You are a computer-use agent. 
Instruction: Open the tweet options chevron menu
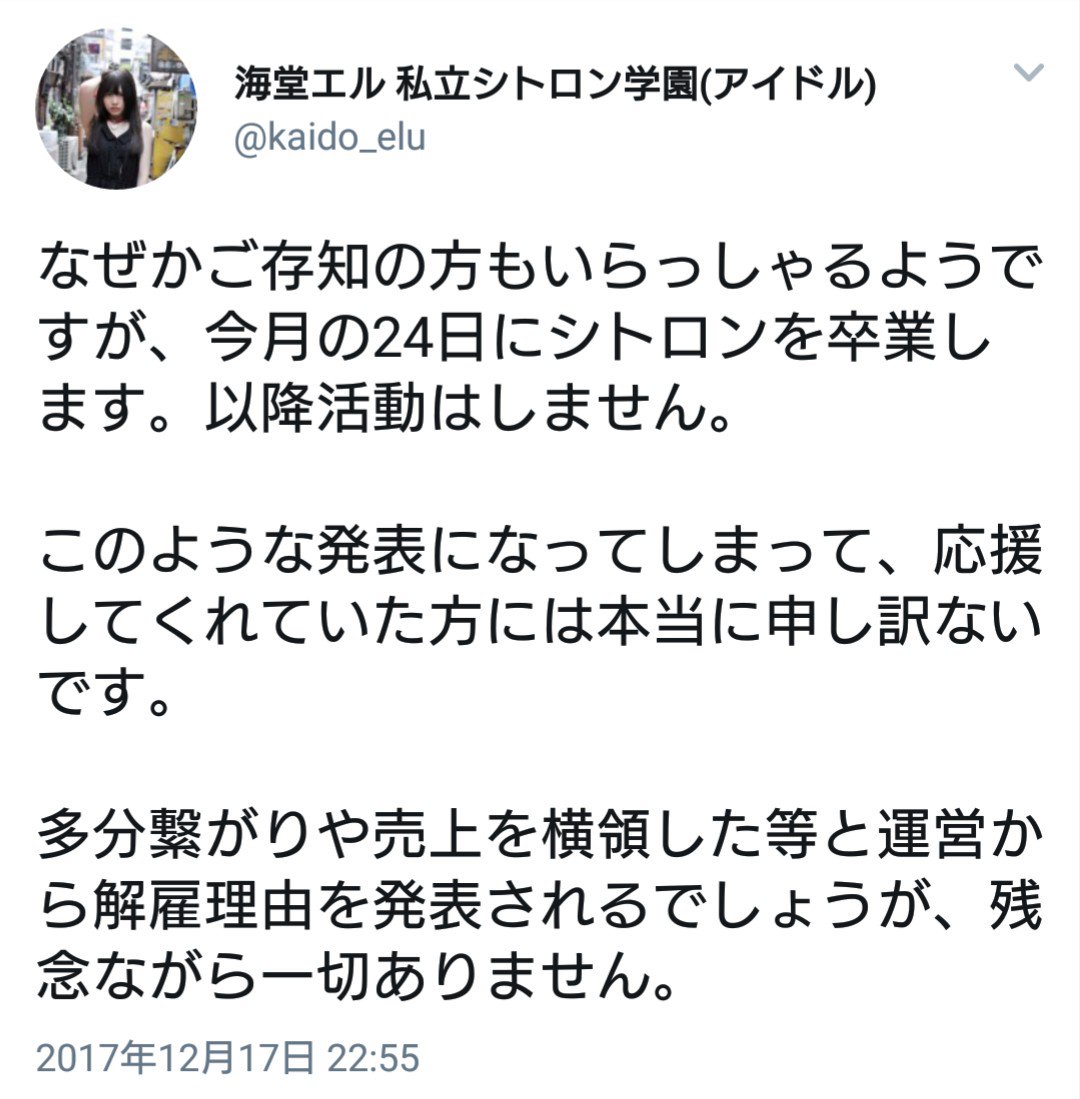click(x=1028, y=72)
